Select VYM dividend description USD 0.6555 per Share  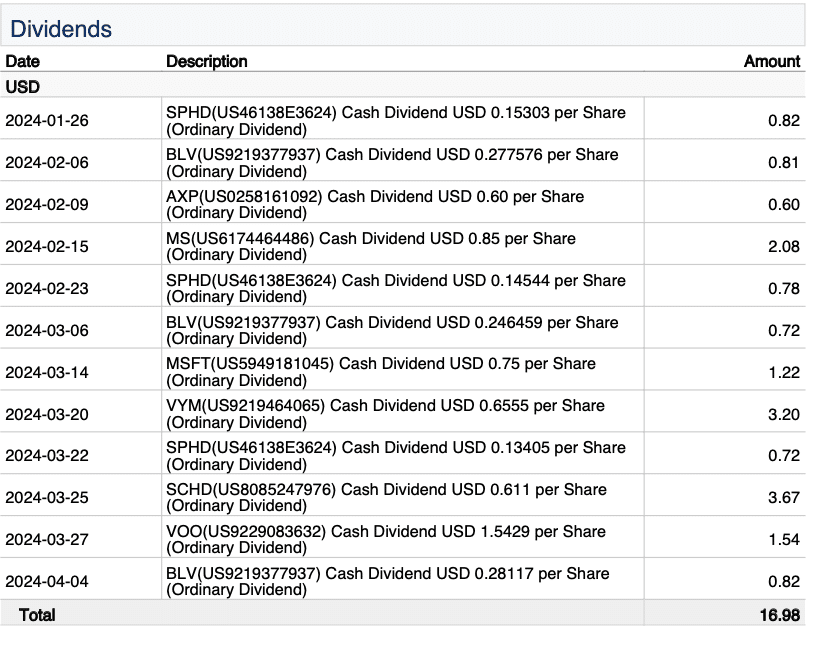tap(385, 414)
